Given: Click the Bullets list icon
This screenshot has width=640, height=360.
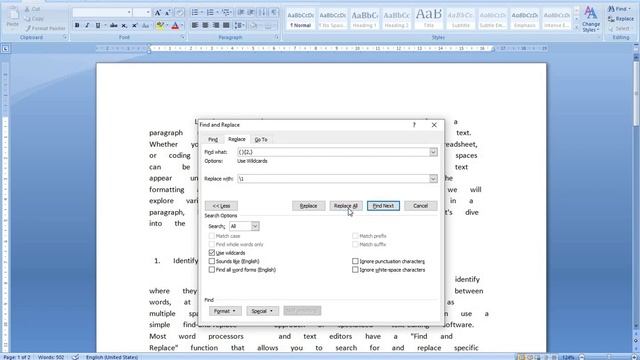Looking at the screenshot, I should click(195, 13).
